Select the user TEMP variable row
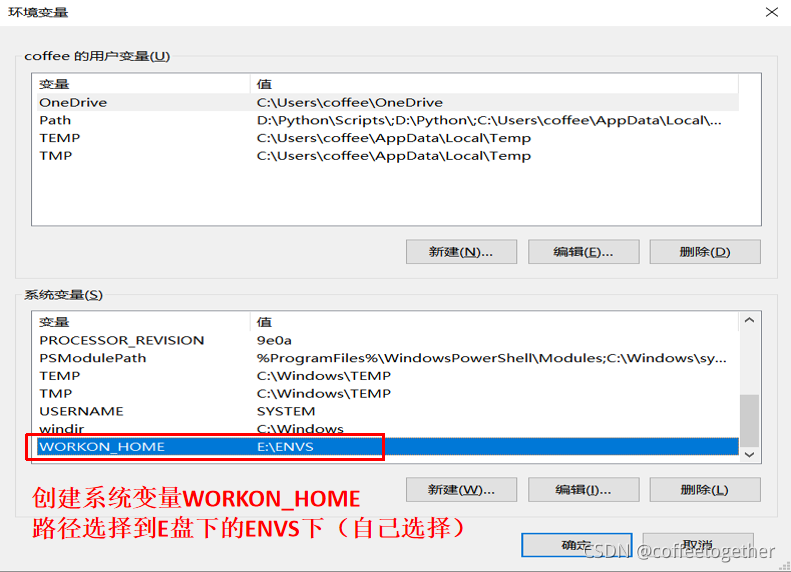 coord(387,138)
